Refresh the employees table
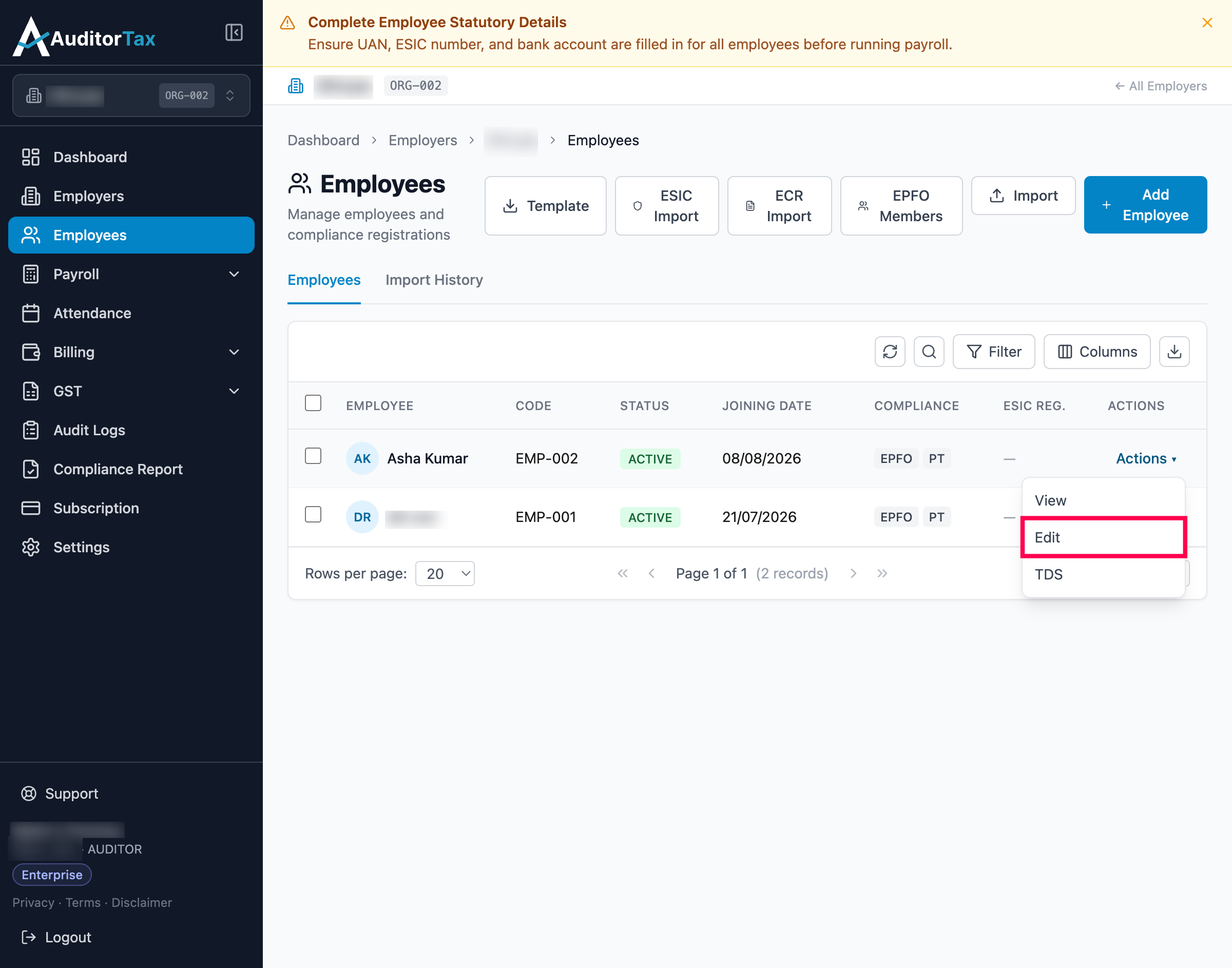 [890, 352]
